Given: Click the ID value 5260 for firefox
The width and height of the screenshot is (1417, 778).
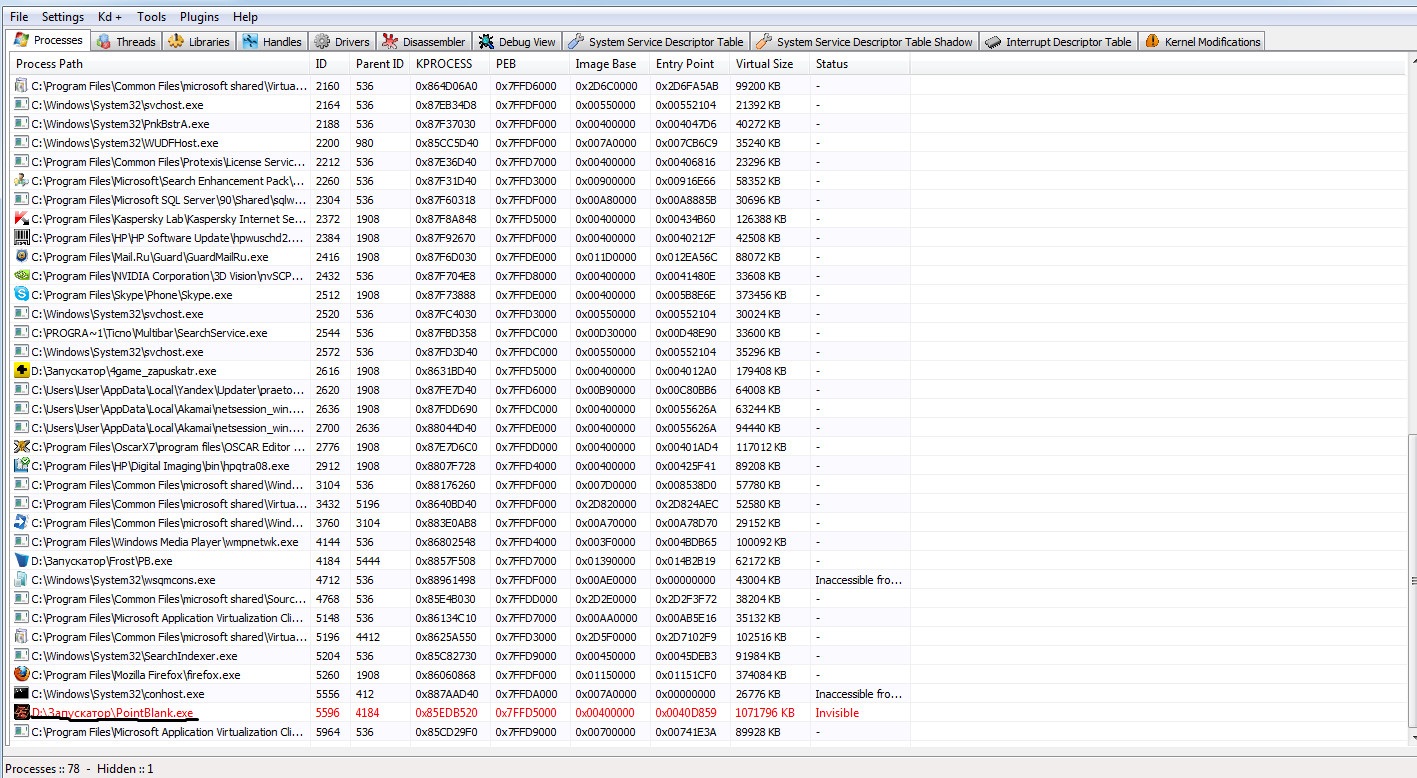Looking at the screenshot, I should (328, 675).
